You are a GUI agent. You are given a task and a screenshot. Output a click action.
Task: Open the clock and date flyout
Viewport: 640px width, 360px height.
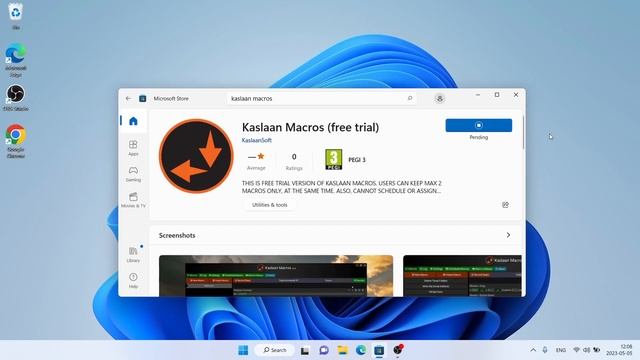pyautogui.click(x=620, y=350)
